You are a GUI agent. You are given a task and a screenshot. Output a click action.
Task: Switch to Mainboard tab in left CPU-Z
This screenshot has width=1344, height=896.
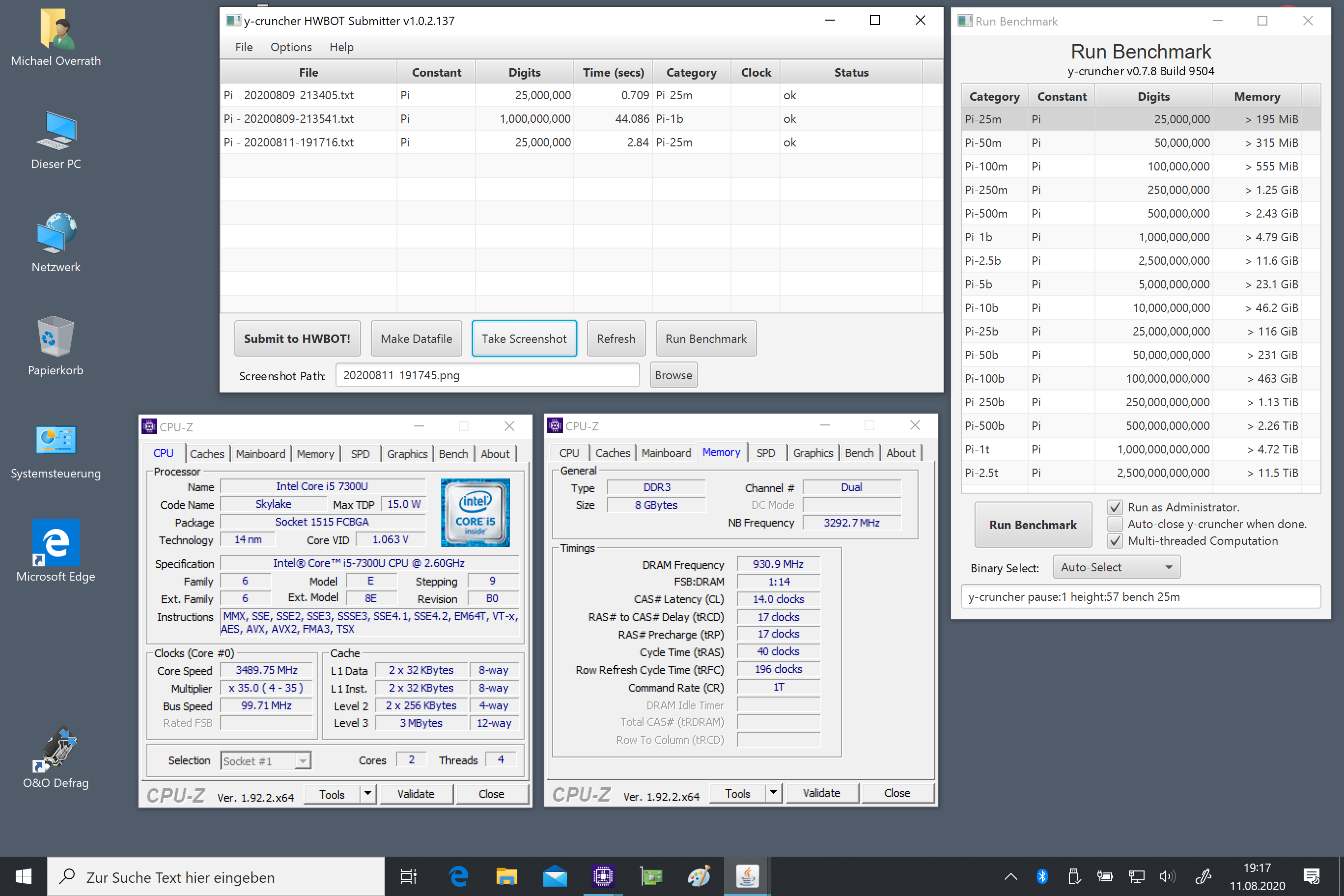(x=260, y=454)
